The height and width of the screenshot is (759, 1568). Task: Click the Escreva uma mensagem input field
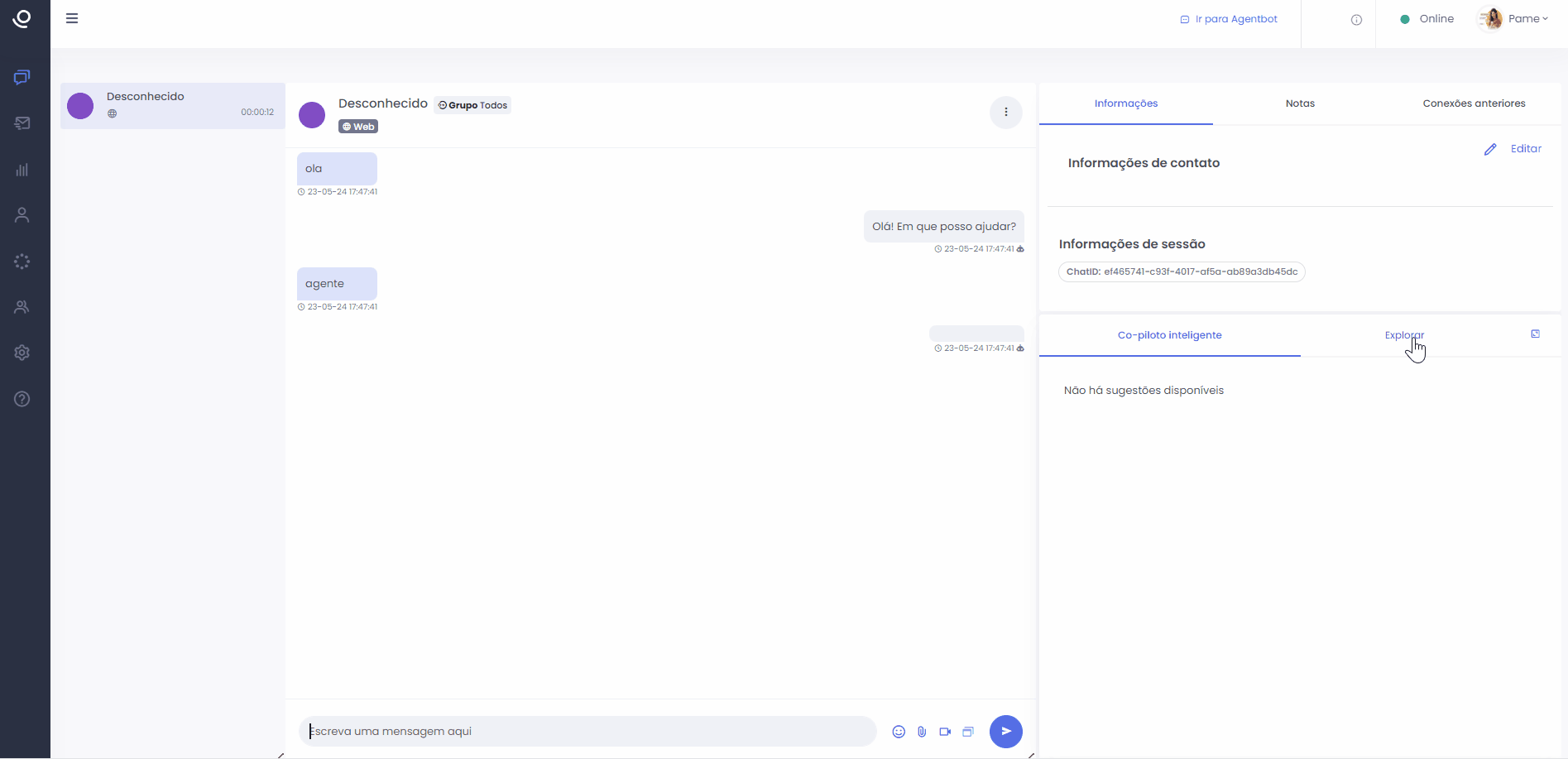click(x=587, y=732)
